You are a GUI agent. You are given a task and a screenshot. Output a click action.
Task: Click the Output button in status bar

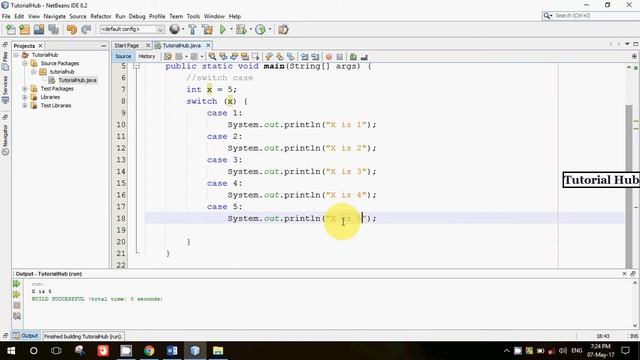26,336
